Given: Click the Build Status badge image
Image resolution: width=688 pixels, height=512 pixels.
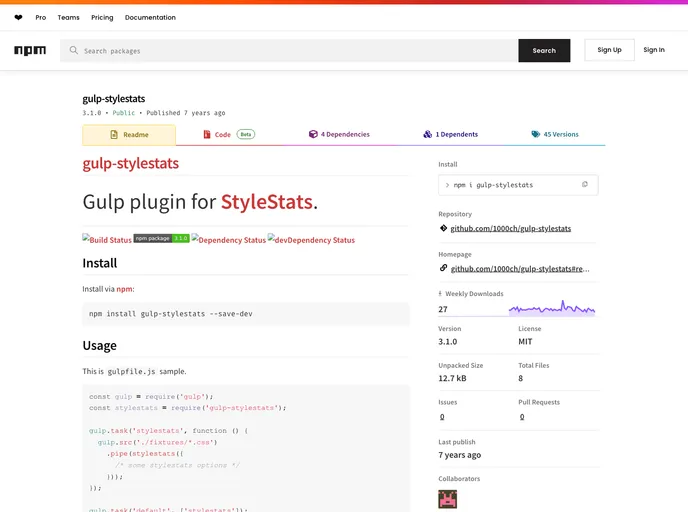Looking at the screenshot, I should pos(107,239).
